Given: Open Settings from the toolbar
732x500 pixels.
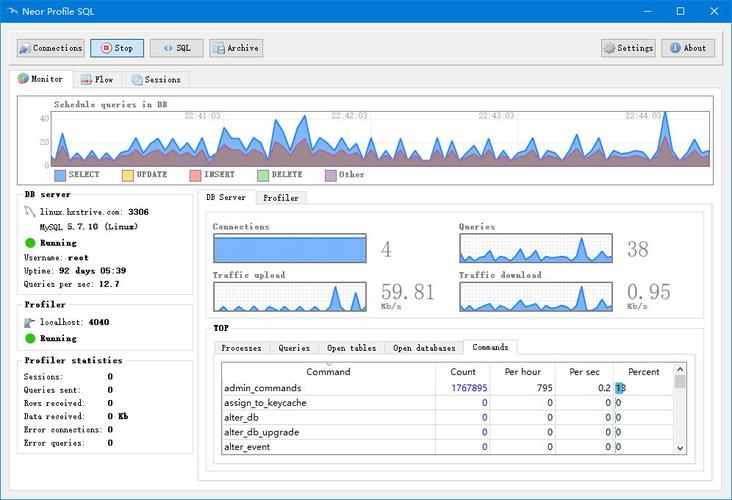Looking at the screenshot, I should tap(628, 48).
